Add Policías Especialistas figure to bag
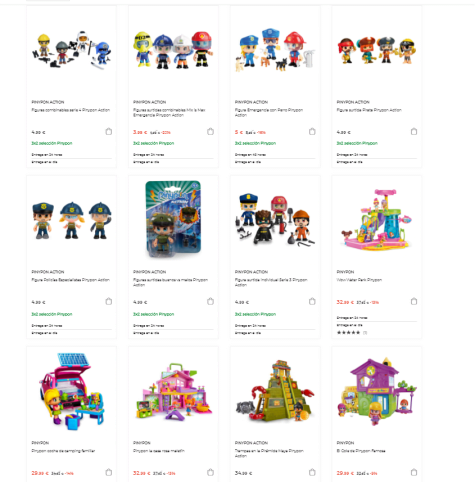 [x=109, y=301]
